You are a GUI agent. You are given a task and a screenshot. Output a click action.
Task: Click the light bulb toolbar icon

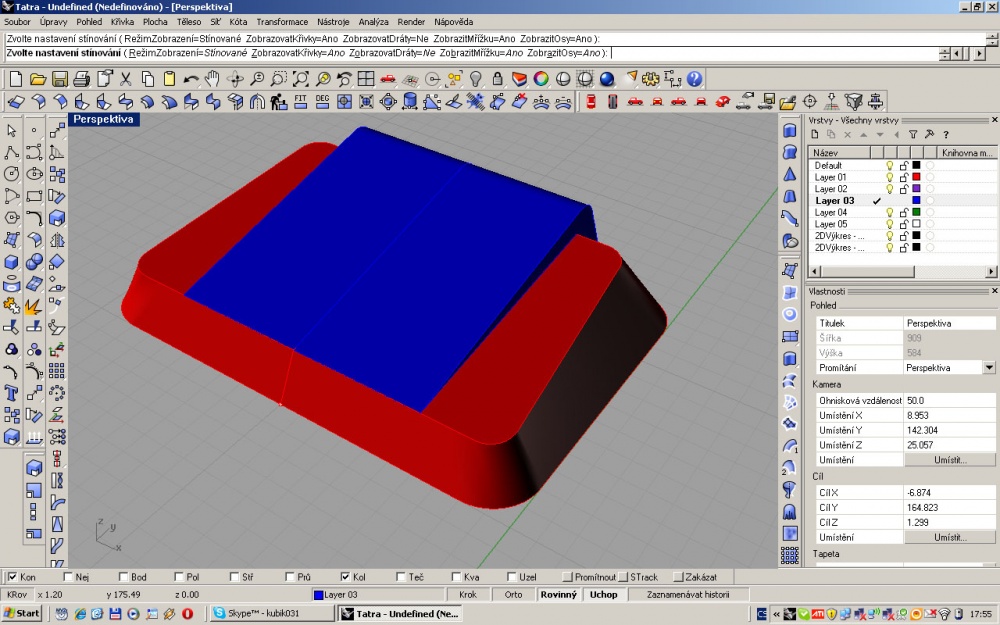(476, 79)
